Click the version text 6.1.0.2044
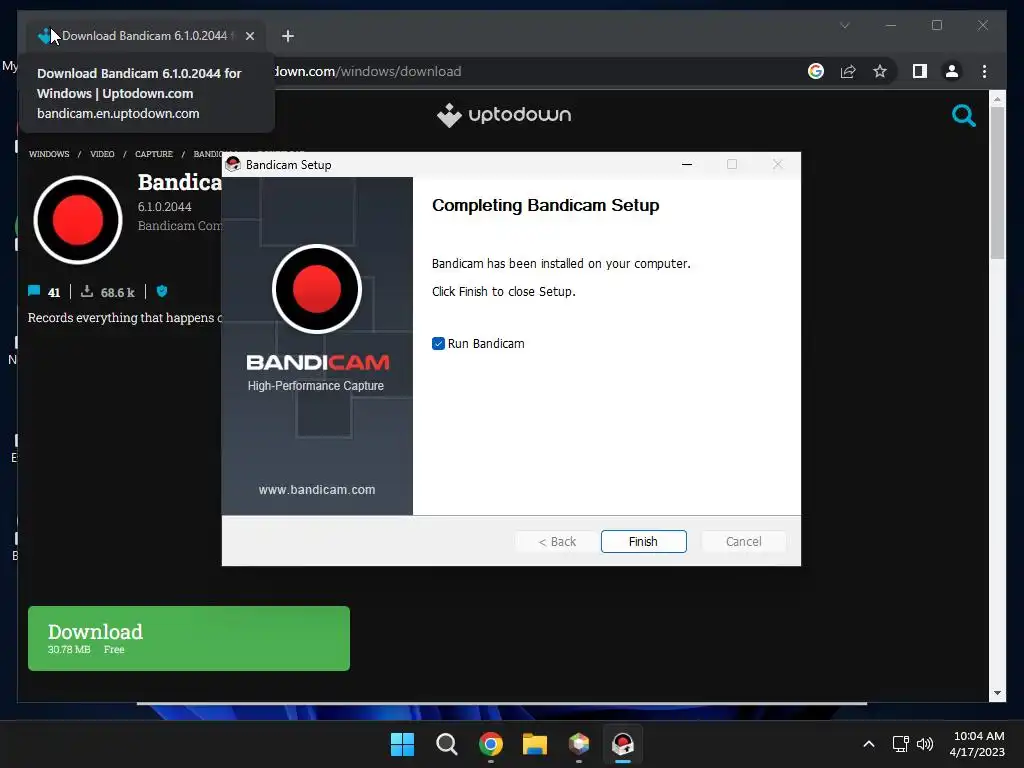 (165, 206)
